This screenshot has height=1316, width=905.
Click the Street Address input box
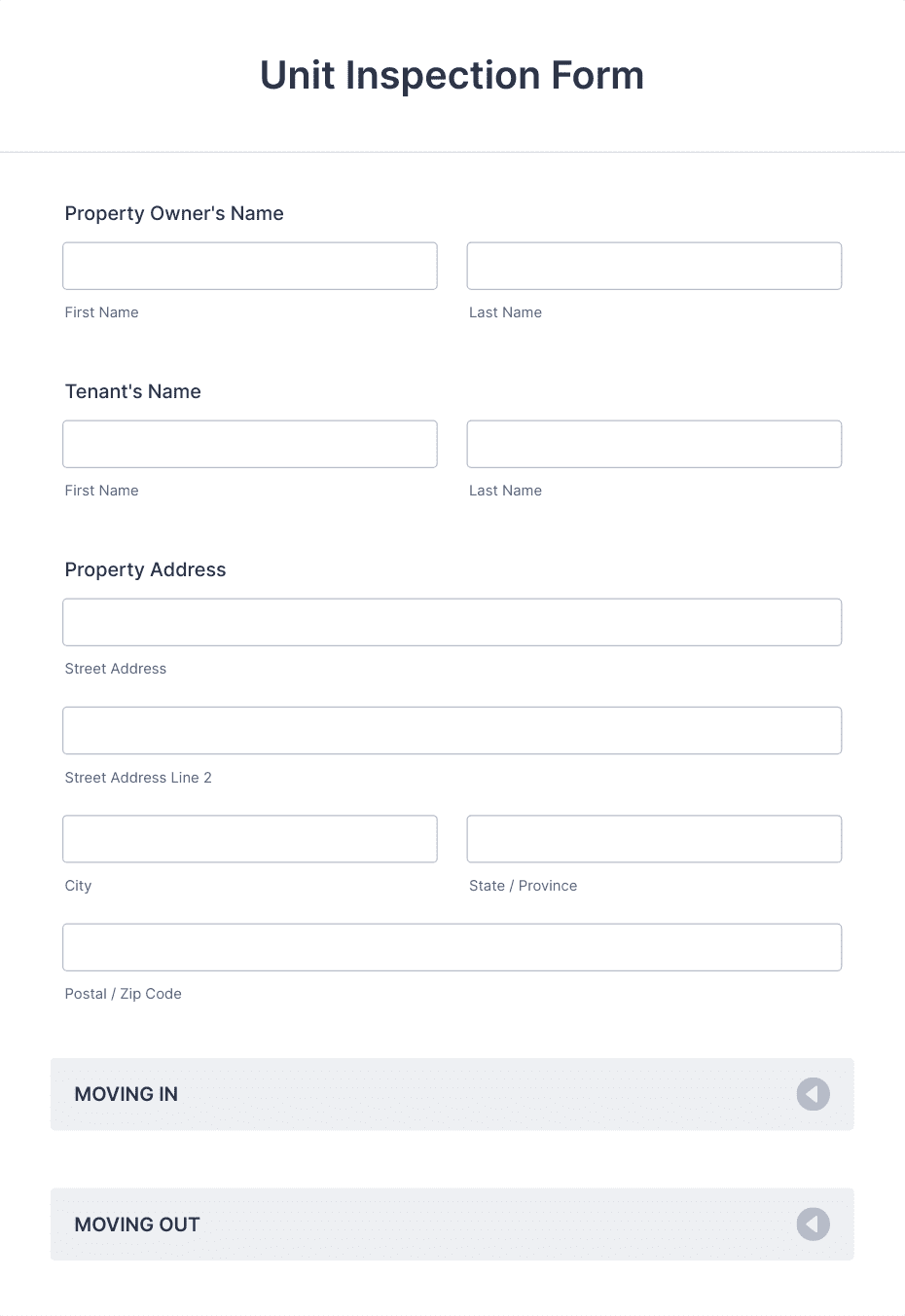452,621
